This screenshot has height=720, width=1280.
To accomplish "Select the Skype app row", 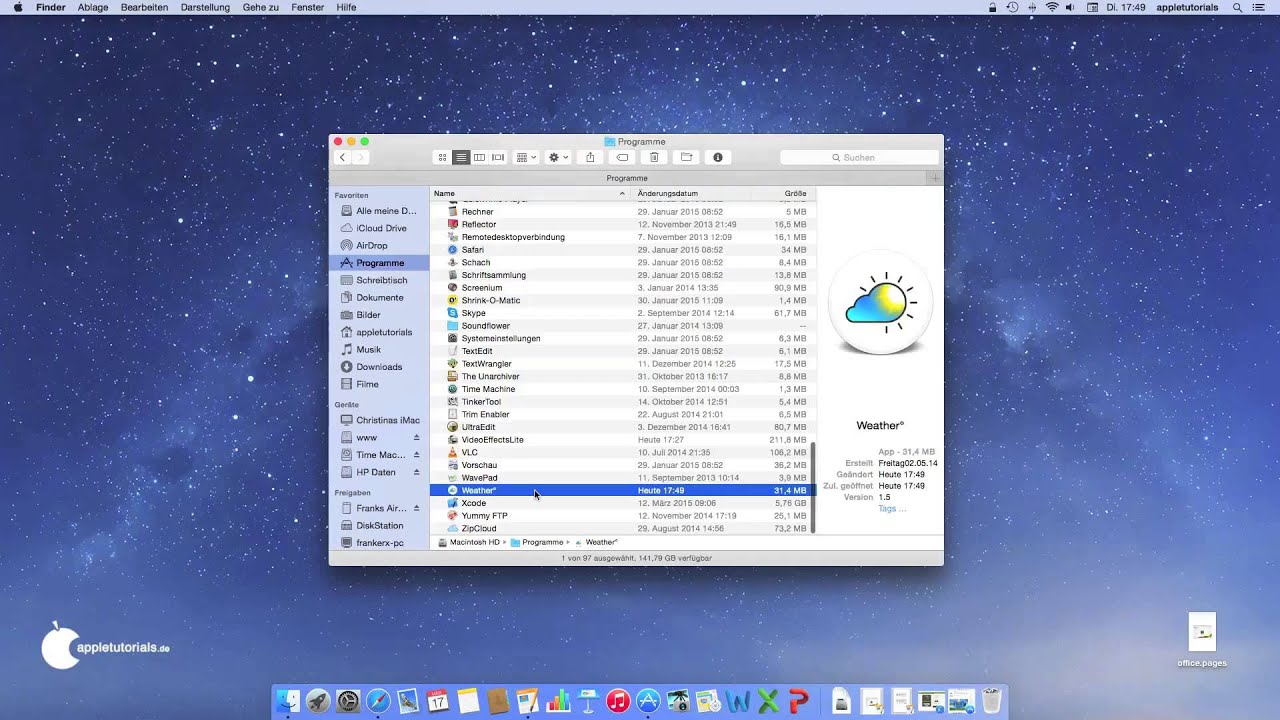I will [623, 313].
